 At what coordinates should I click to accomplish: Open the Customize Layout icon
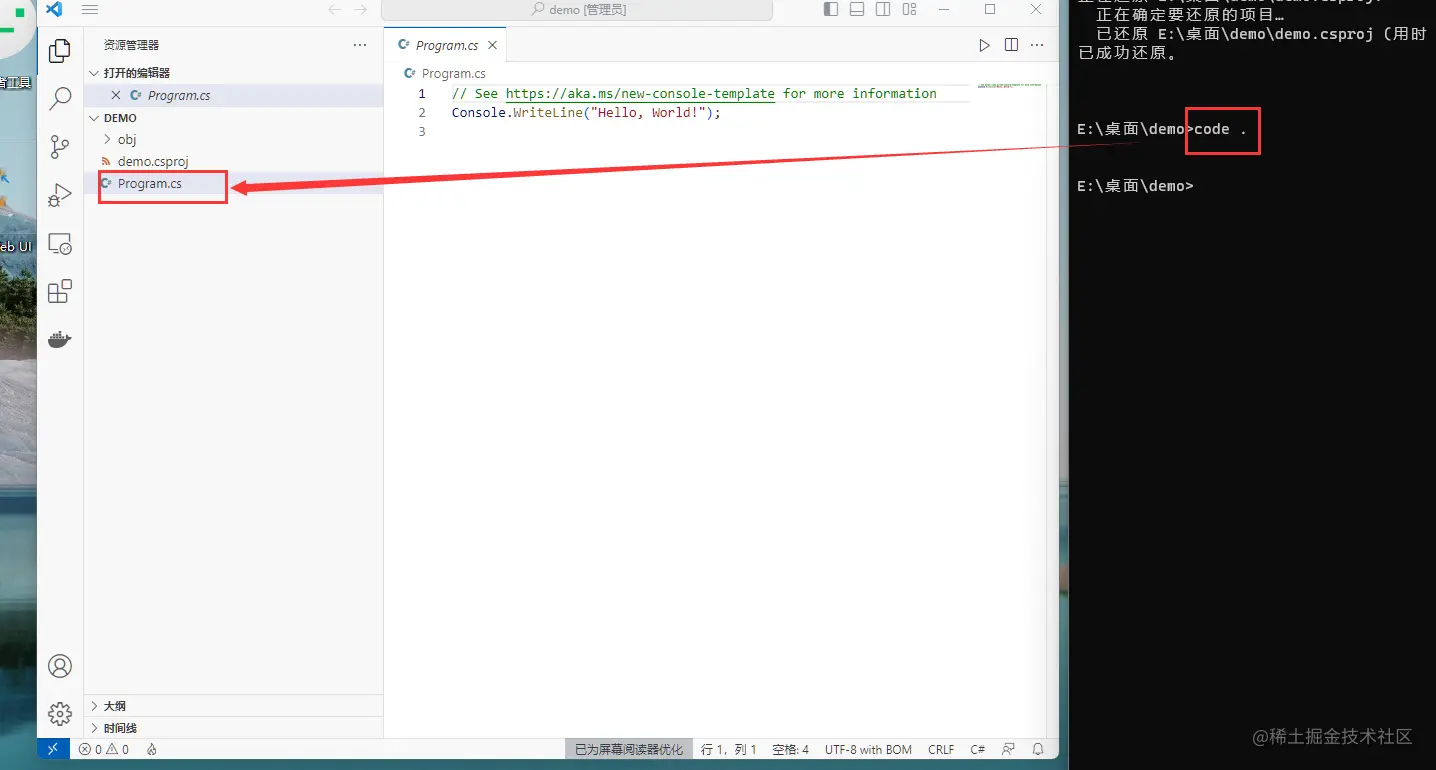pos(909,10)
